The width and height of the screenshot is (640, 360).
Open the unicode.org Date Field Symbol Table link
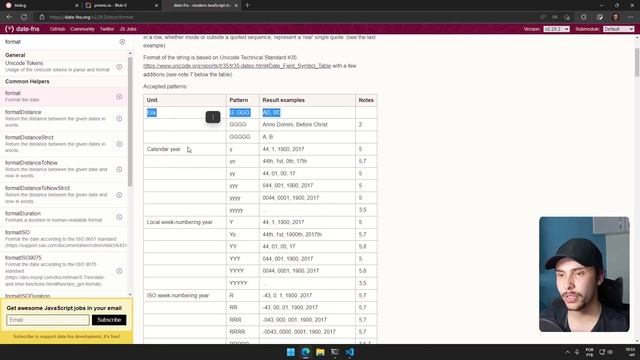coord(237,66)
